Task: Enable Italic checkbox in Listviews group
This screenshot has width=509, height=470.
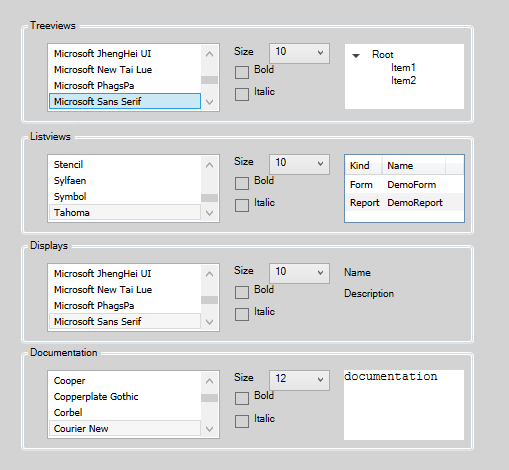Action: [x=242, y=205]
